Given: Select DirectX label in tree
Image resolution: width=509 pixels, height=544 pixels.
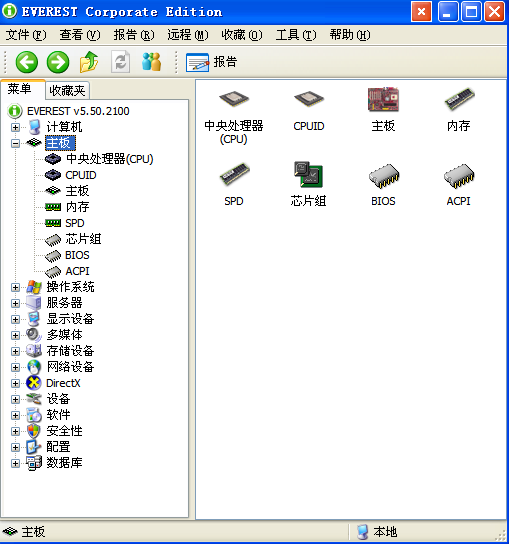Looking at the screenshot, I should [63, 383].
